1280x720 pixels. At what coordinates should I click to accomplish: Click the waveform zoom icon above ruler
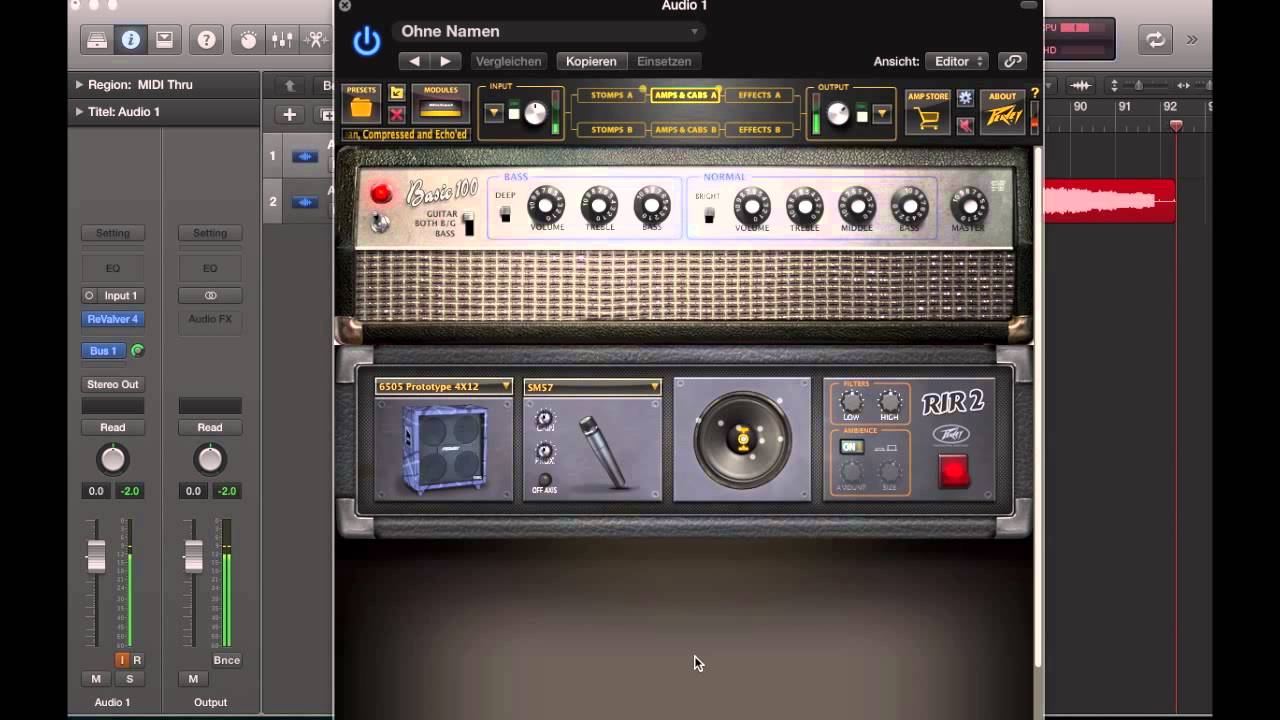click(1080, 86)
